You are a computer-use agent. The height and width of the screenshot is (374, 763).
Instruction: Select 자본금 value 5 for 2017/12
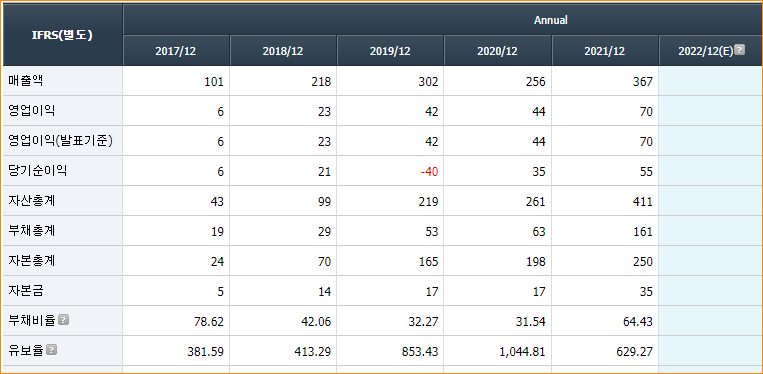221,292
